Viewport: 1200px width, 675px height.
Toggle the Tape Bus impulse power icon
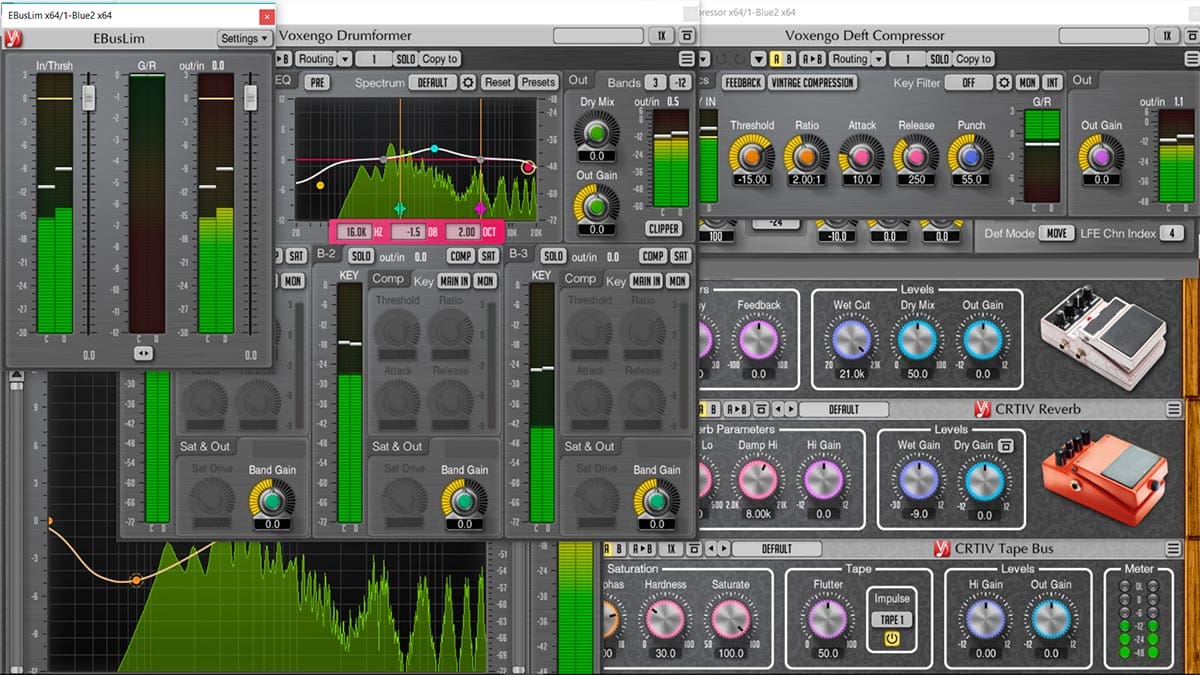coord(891,641)
